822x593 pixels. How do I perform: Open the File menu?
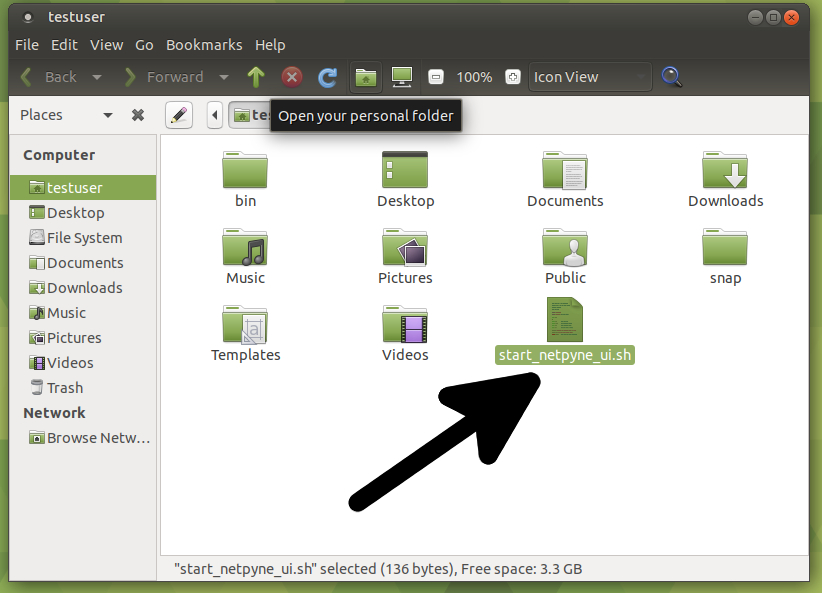(27, 45)
